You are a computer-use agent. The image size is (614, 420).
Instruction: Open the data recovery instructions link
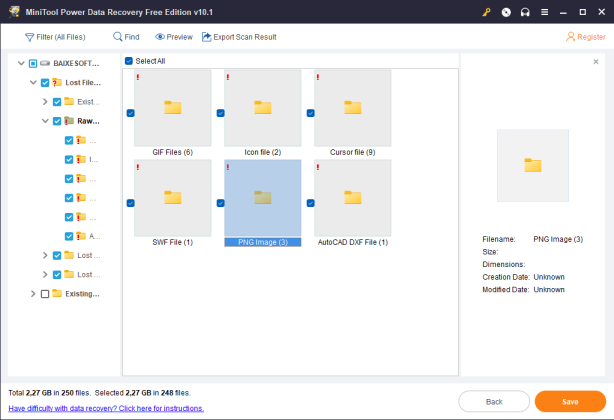click(106, 408)
